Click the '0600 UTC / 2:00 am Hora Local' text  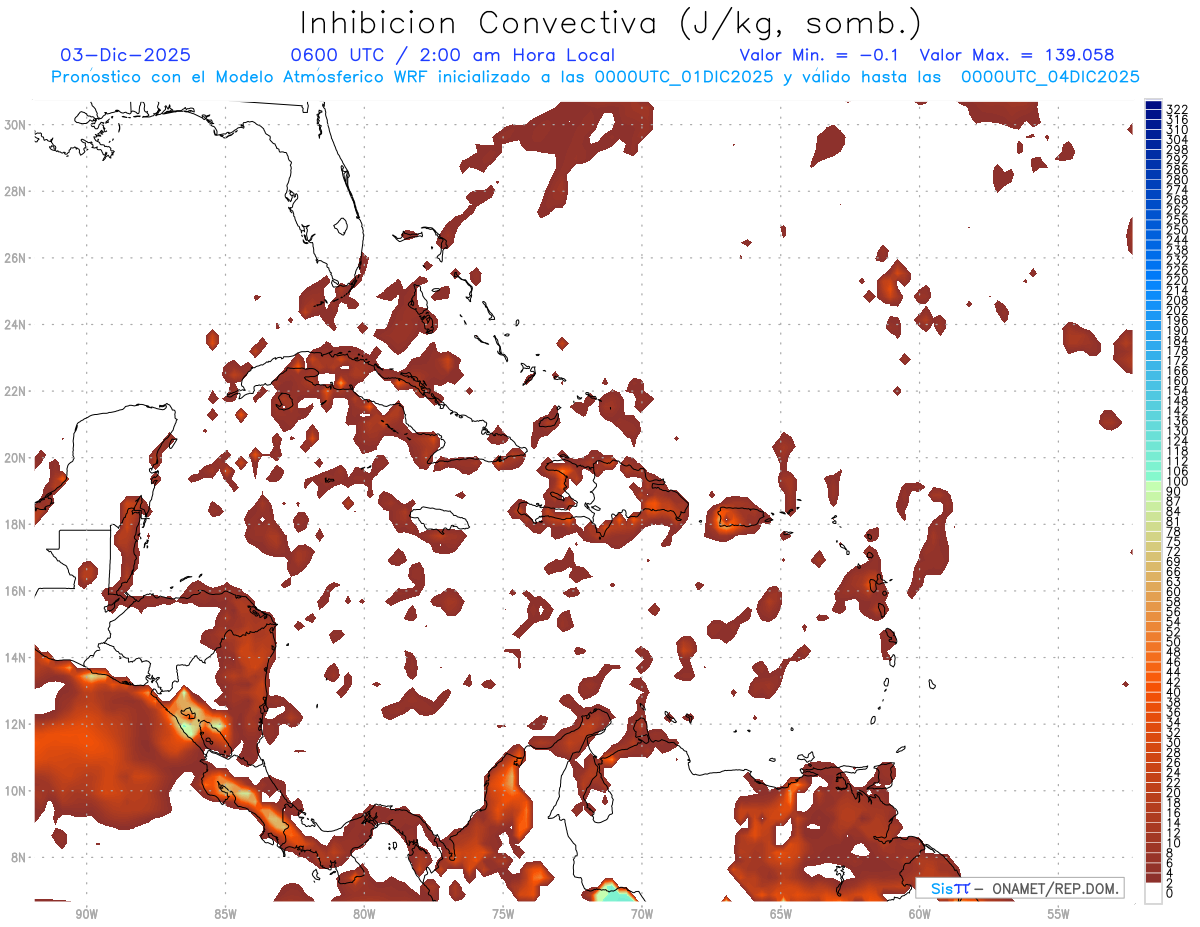click(x=452, y=55)
